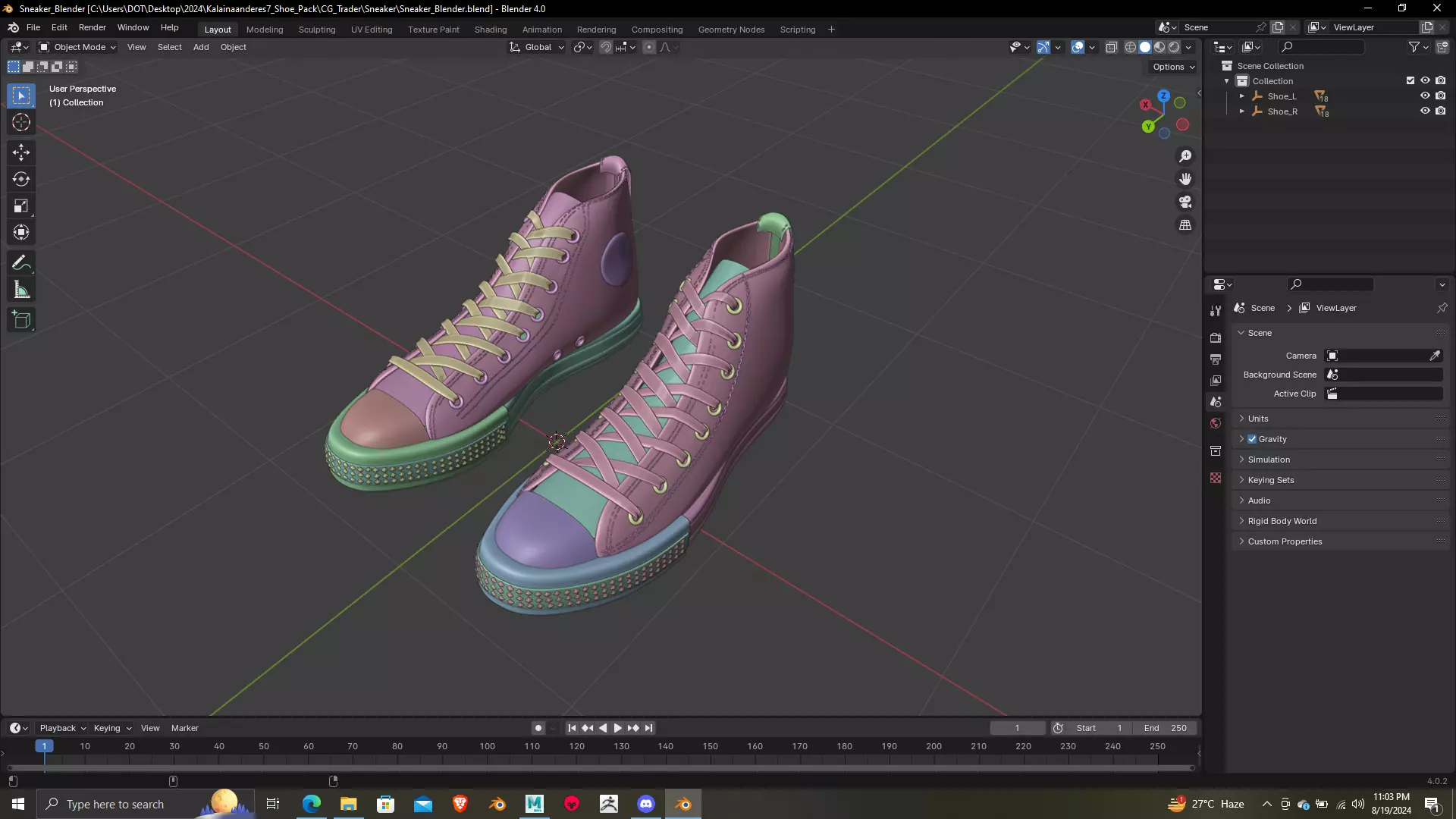Open the Options dropdown
This screenshot has height=819, width=1456.
click(x=1174, y=67)
